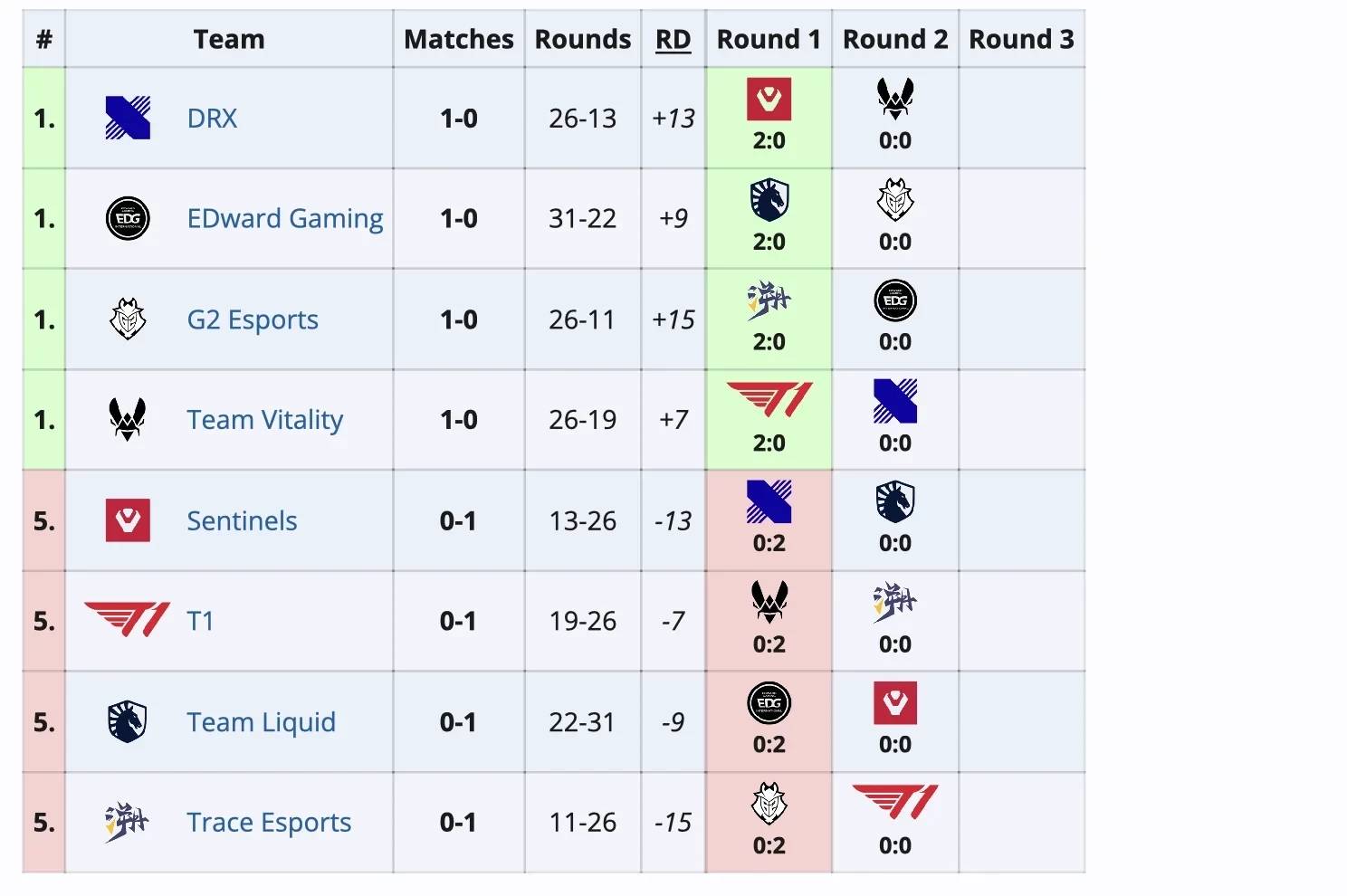Click the Sentinels logo in DRX's Round 1 cell
1347x896 pixels.
[769, 100]
